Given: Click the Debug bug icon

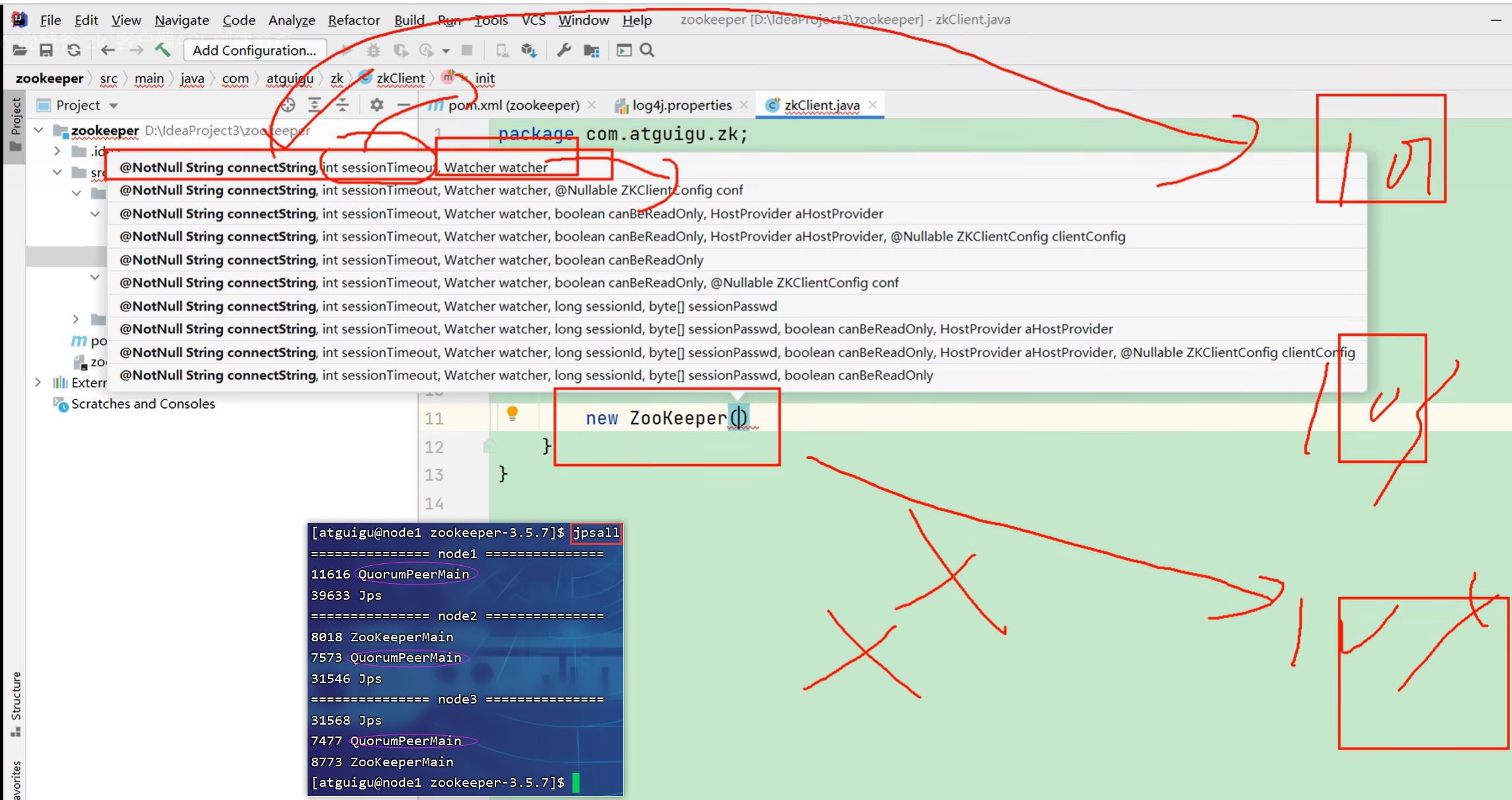Looking at the screenshot, I should point(374,50).
